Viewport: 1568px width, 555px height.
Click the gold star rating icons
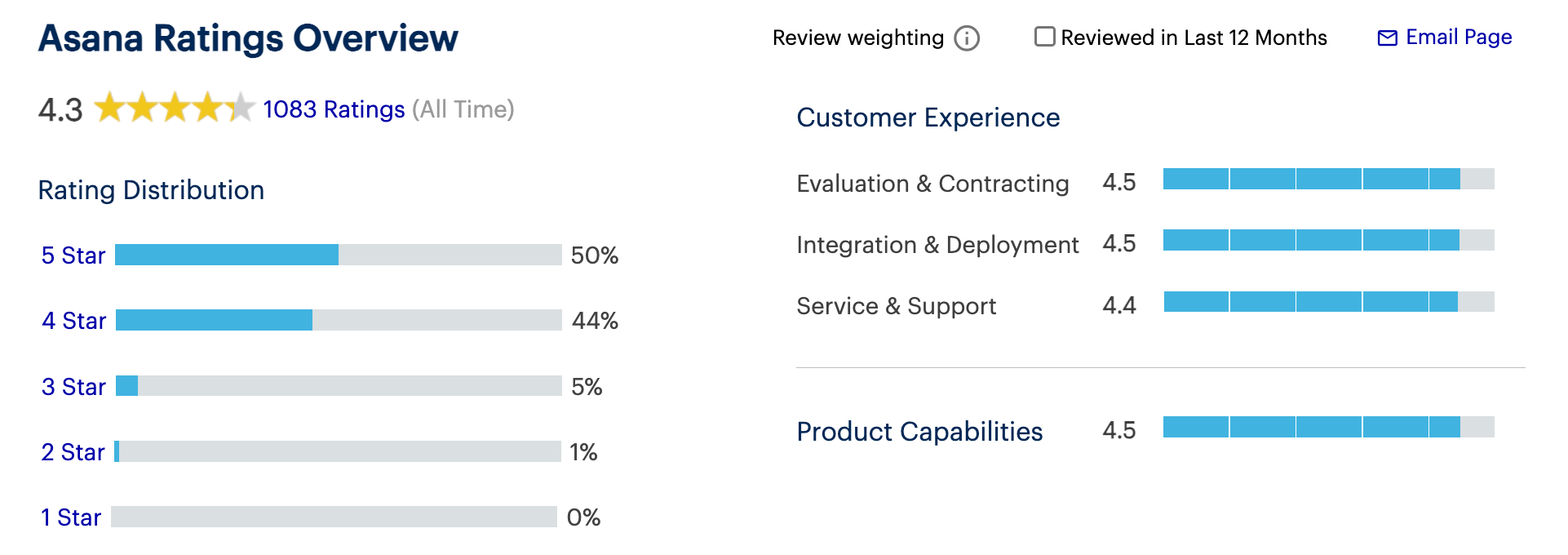(x=175, y=108)
